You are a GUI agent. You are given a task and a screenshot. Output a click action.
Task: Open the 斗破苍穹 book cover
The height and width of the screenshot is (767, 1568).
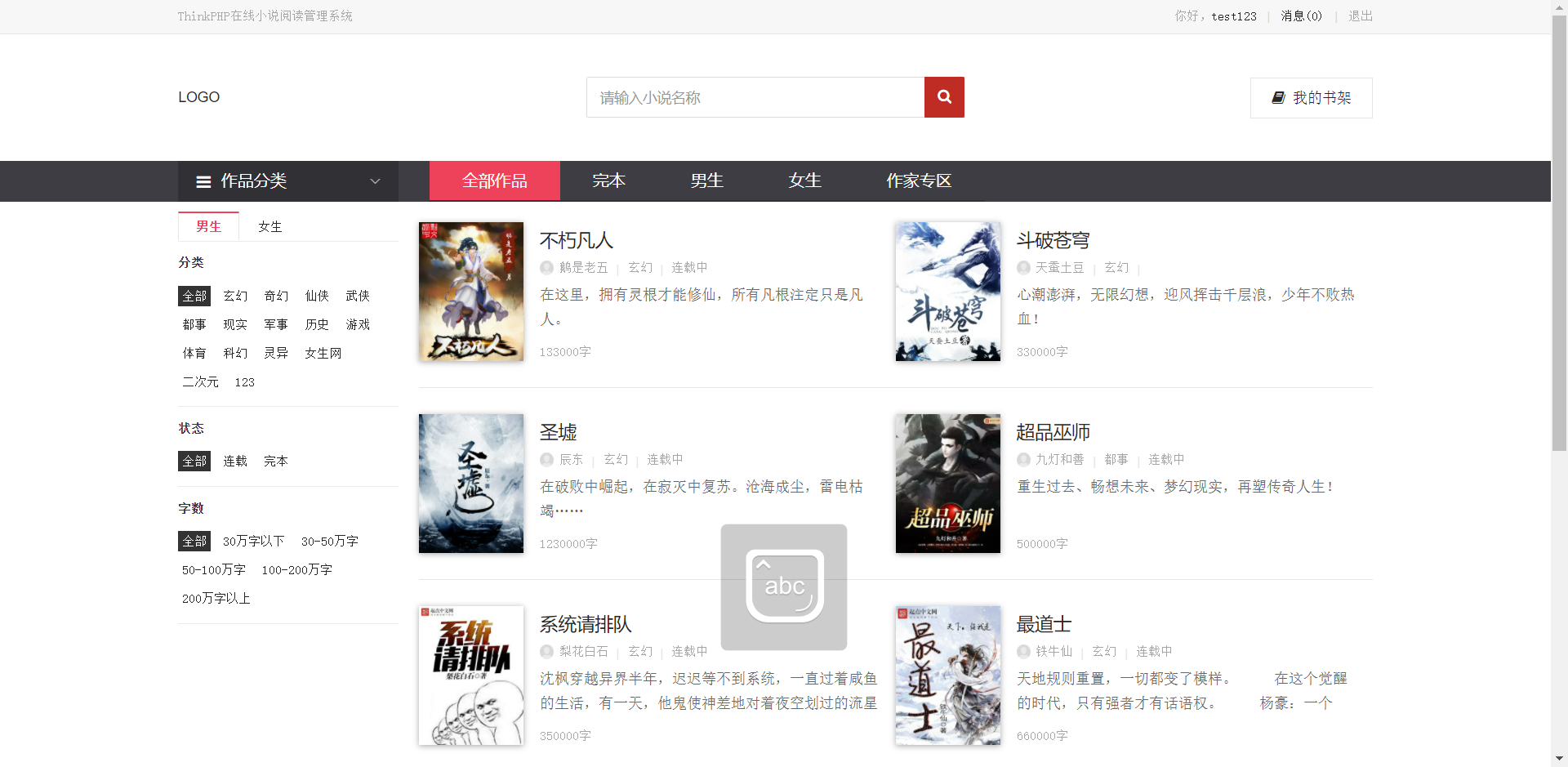[948, 292]
